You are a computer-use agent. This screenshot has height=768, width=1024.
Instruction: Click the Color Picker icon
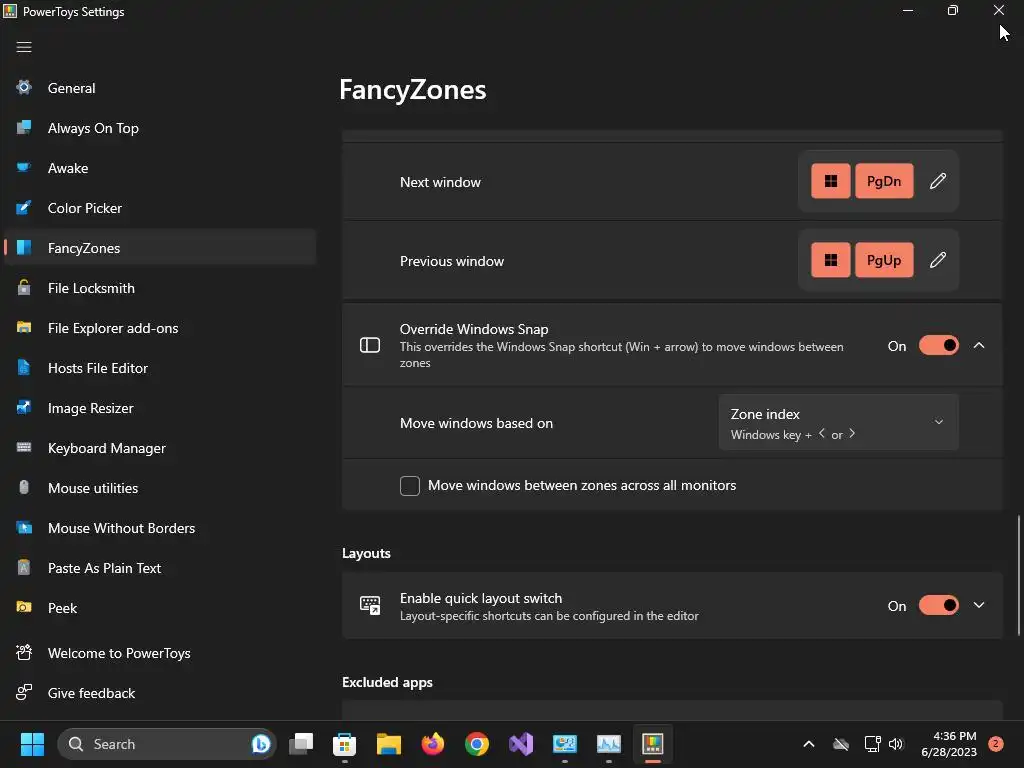click(24, 208)
